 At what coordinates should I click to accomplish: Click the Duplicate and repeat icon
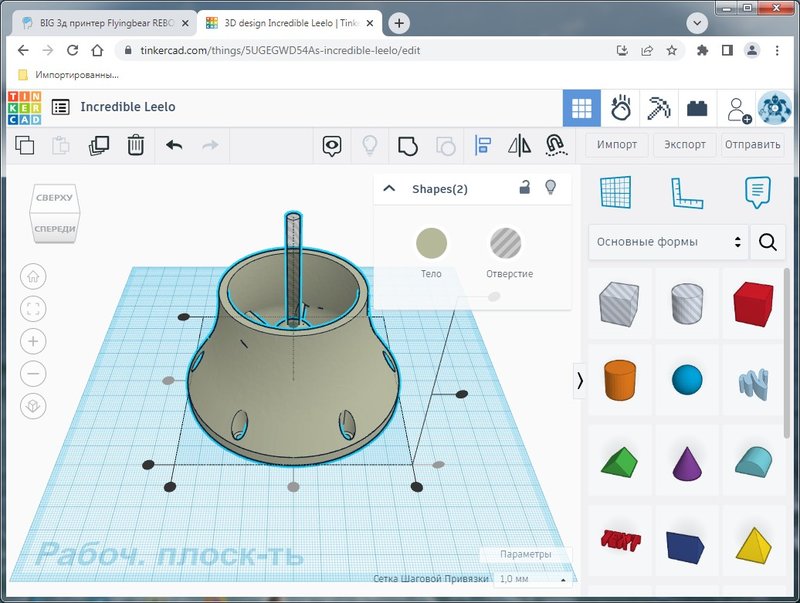tap(98, 146)
